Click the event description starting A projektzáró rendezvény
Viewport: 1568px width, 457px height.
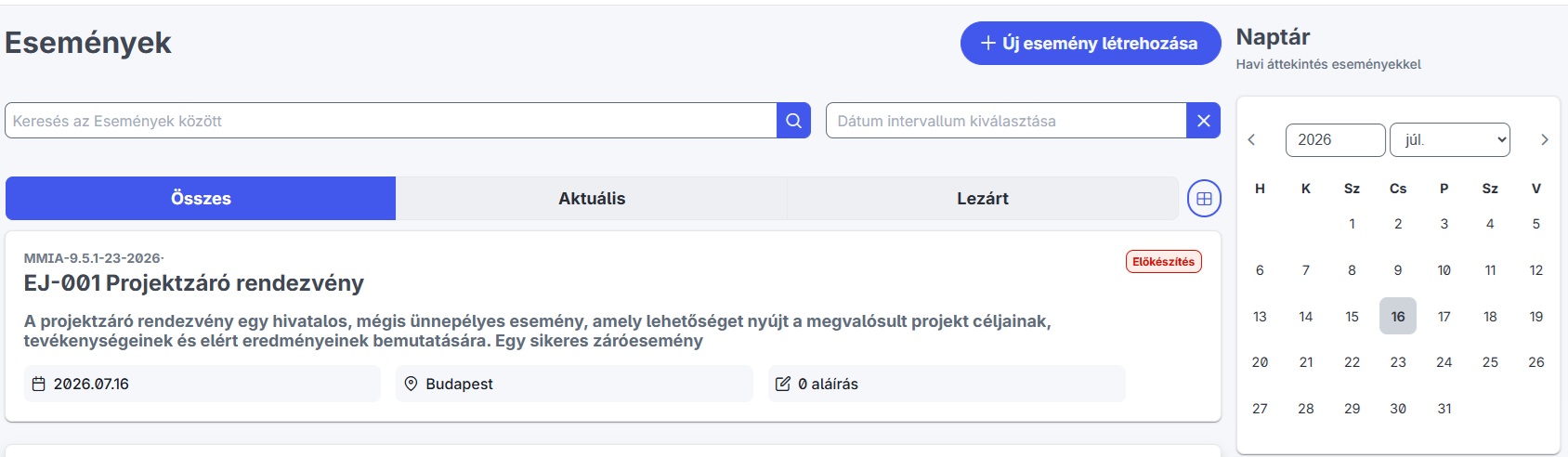click(537, 331)
